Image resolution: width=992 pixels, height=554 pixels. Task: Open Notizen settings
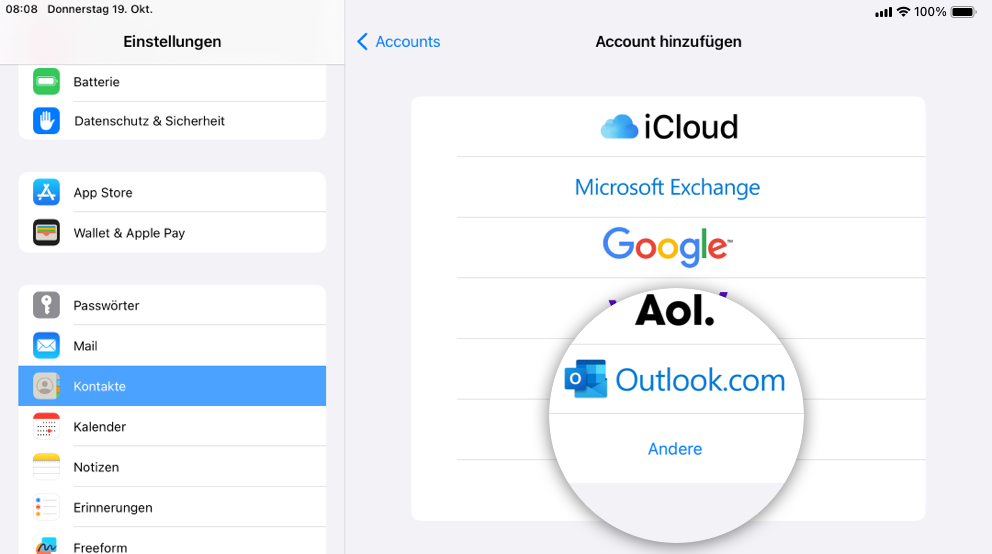[x=172, y=467]
